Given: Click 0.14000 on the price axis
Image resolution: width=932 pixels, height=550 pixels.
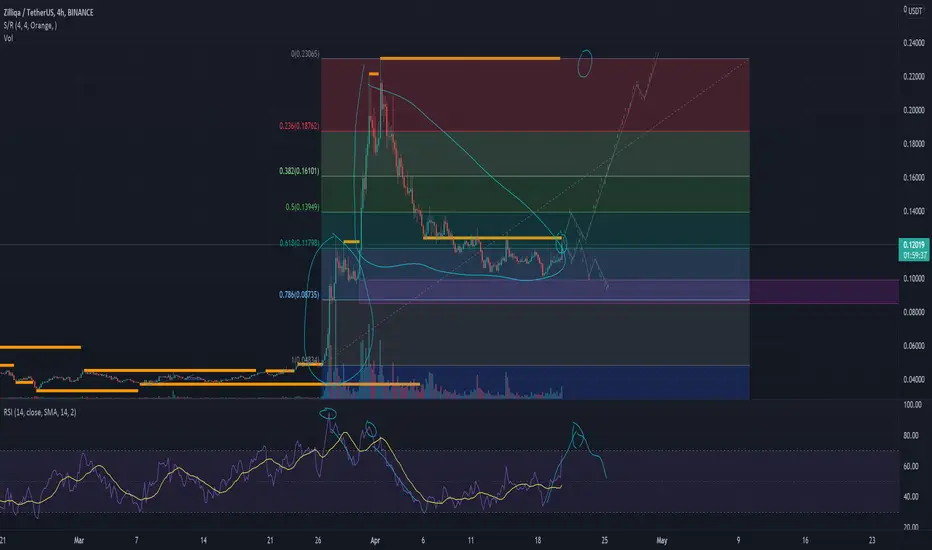Looking at the screenshot, I should coord(914,211).
